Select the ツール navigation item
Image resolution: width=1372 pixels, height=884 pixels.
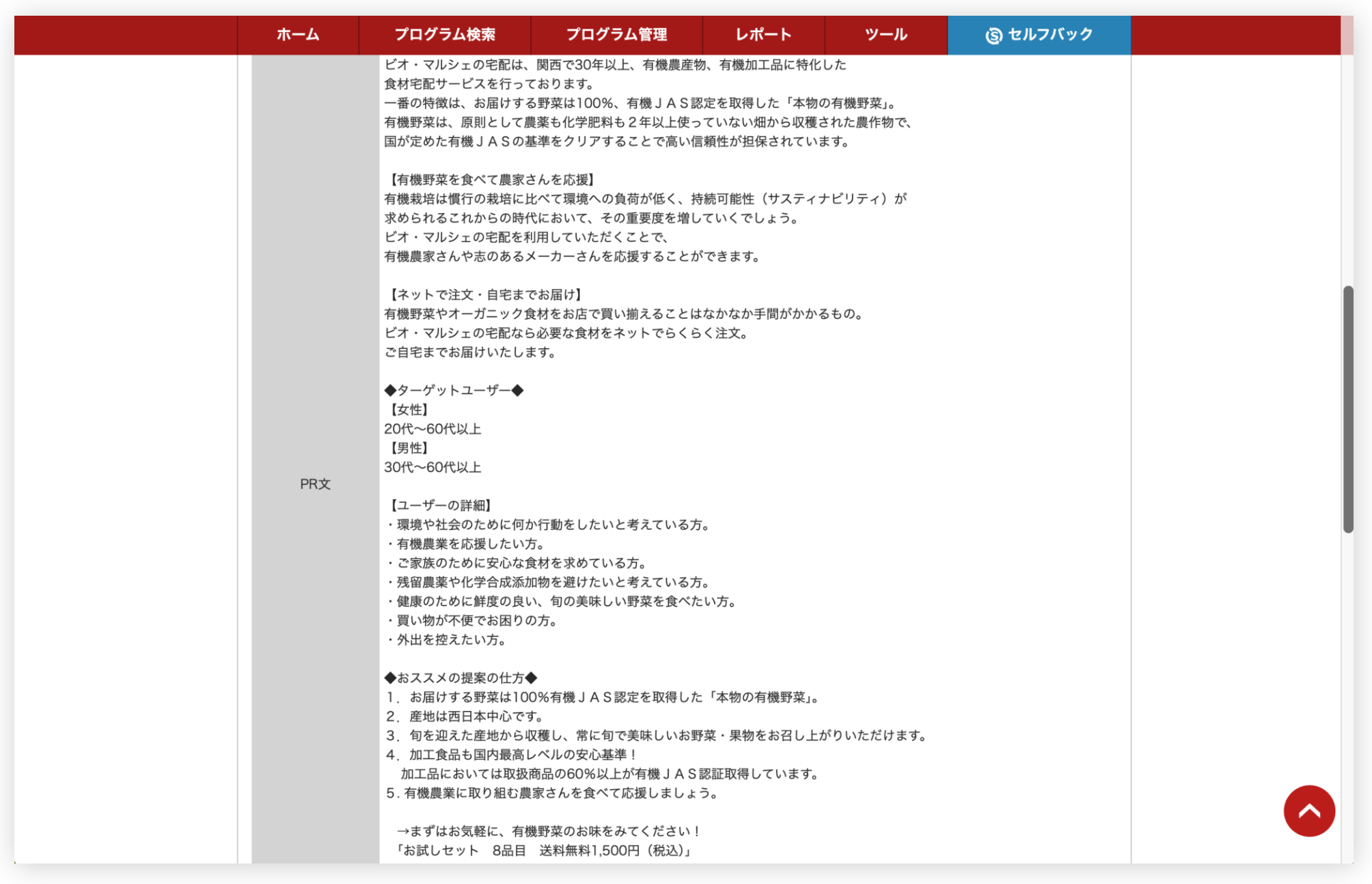[x=886, y=35]
